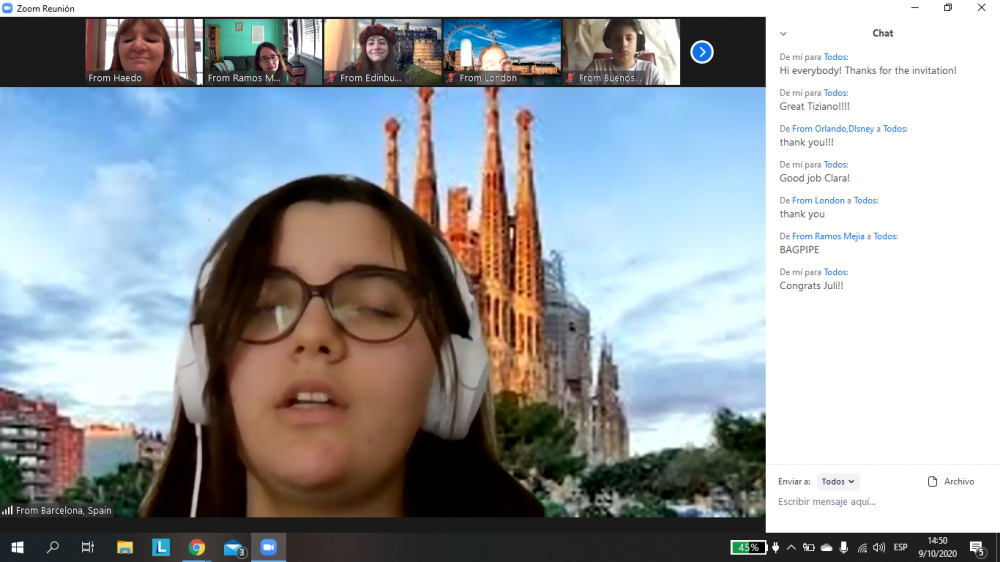
Task: Show hidden tray icons with the up arrow
Action: click(791, 547)
